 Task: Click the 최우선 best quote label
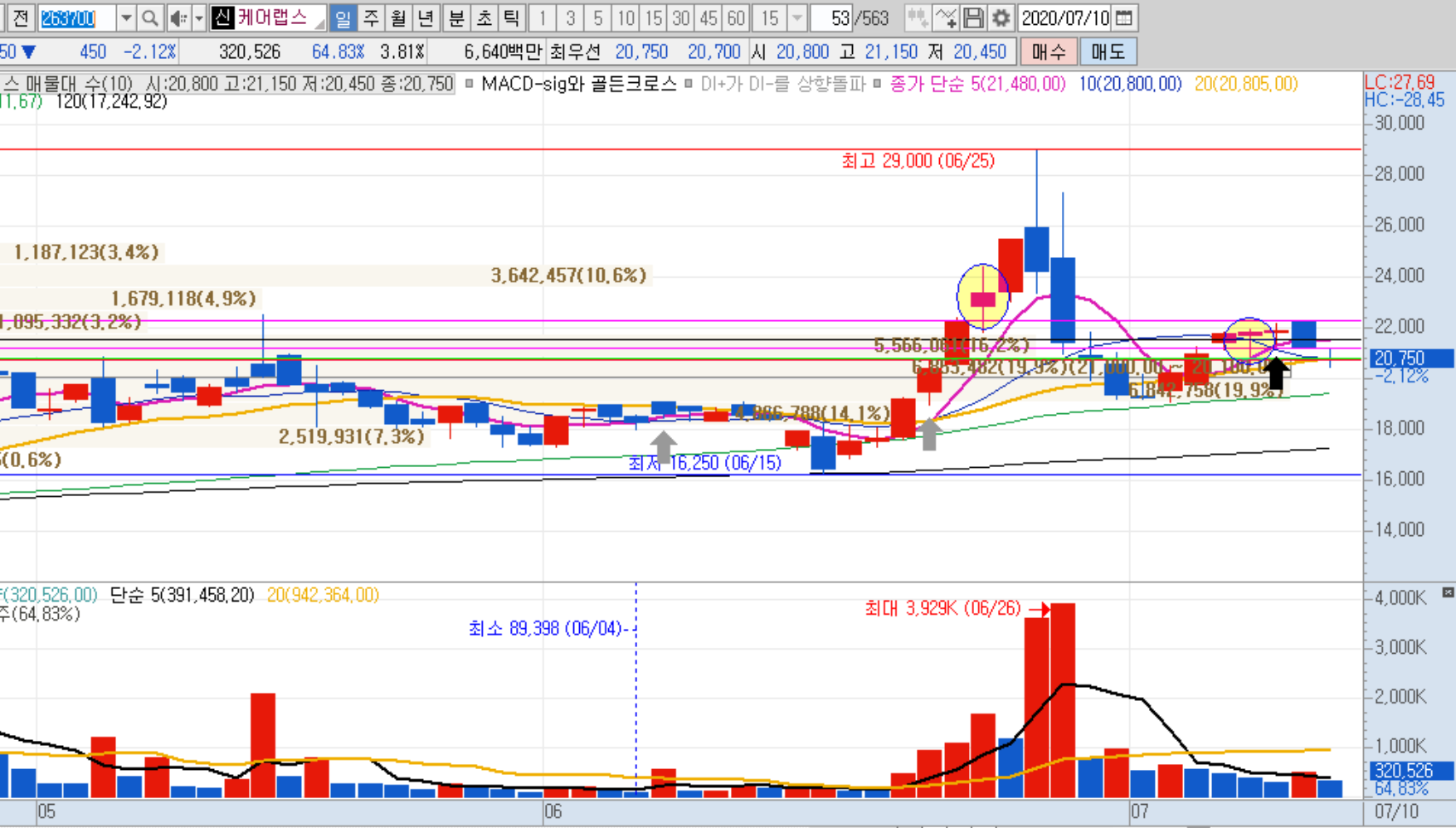(574, 51)
